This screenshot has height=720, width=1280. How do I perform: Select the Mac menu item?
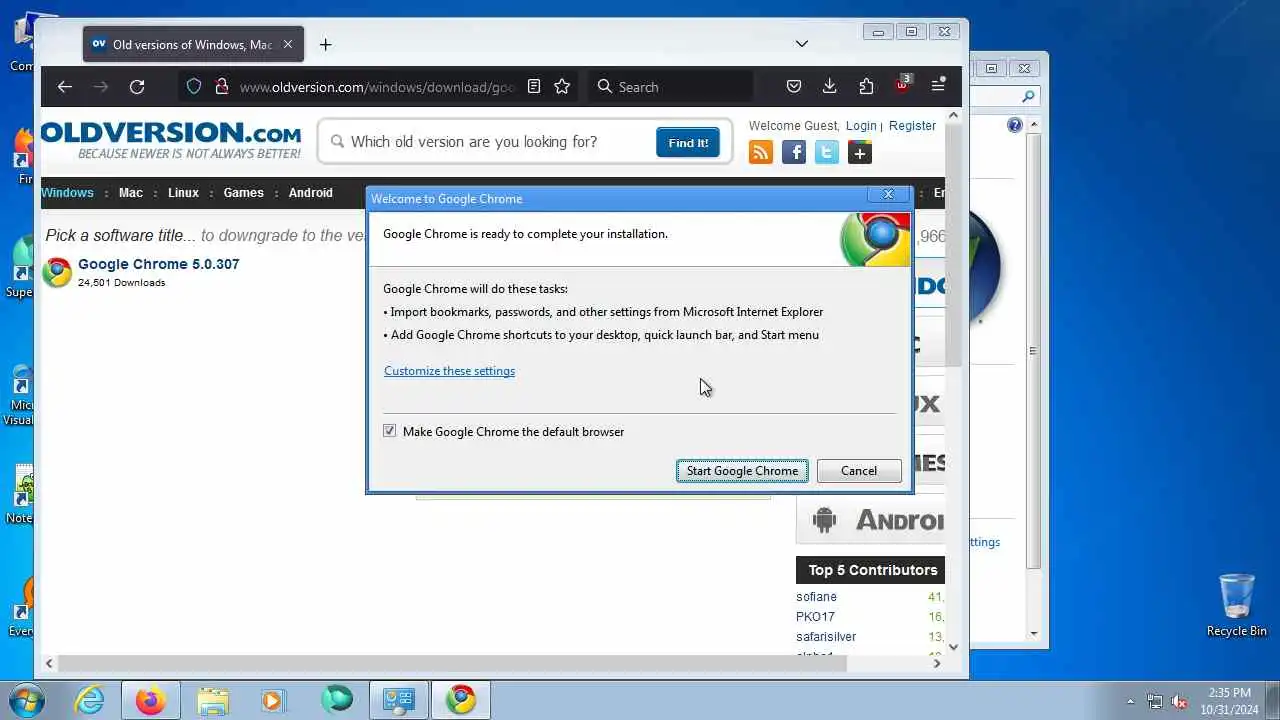point(131,193)
